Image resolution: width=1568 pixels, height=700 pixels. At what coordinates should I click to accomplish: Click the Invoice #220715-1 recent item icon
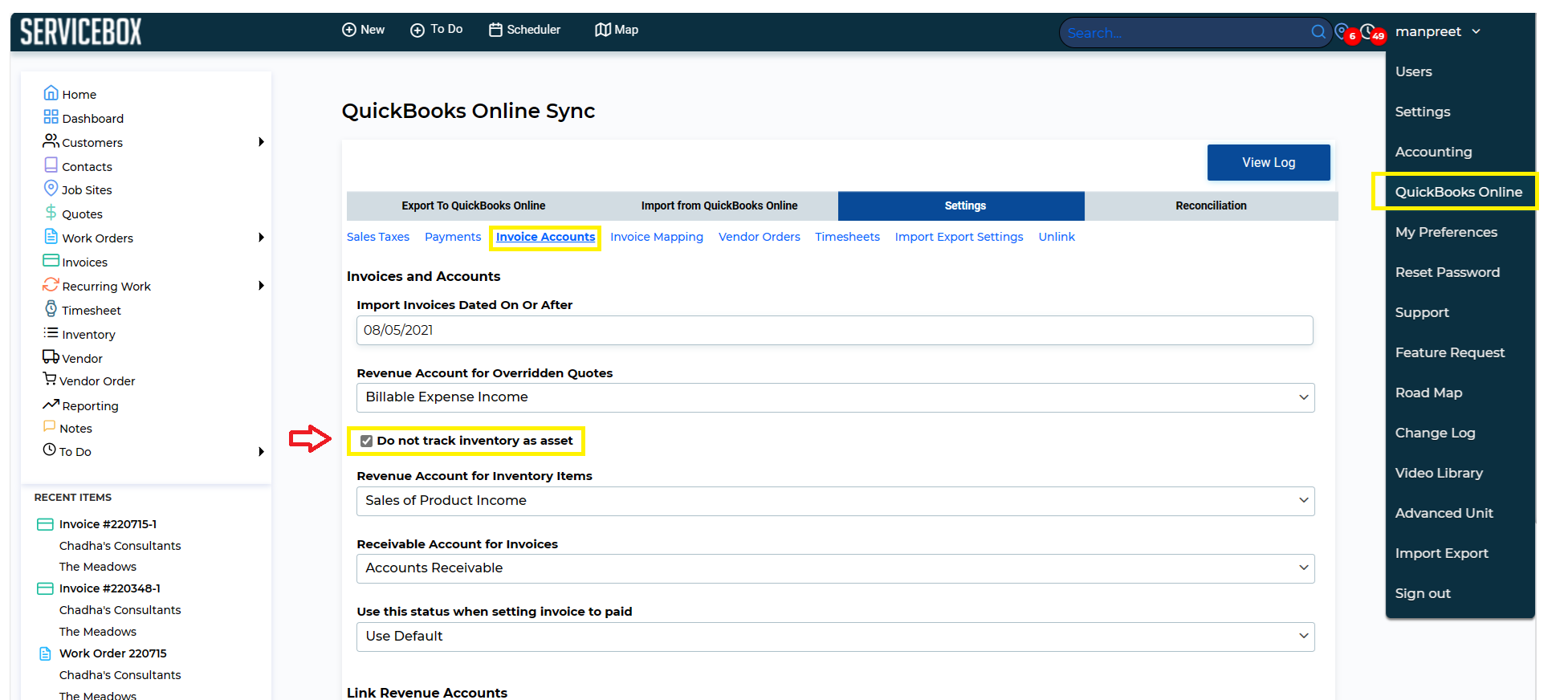46,524
